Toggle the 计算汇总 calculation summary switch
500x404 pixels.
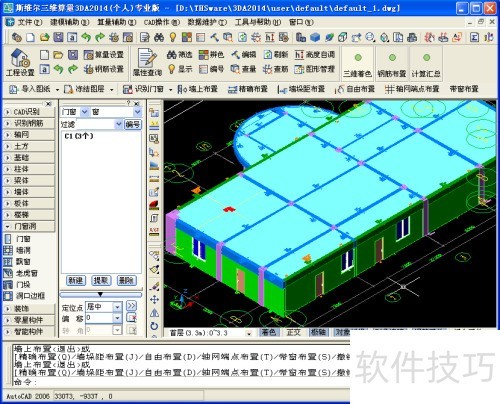426,64
